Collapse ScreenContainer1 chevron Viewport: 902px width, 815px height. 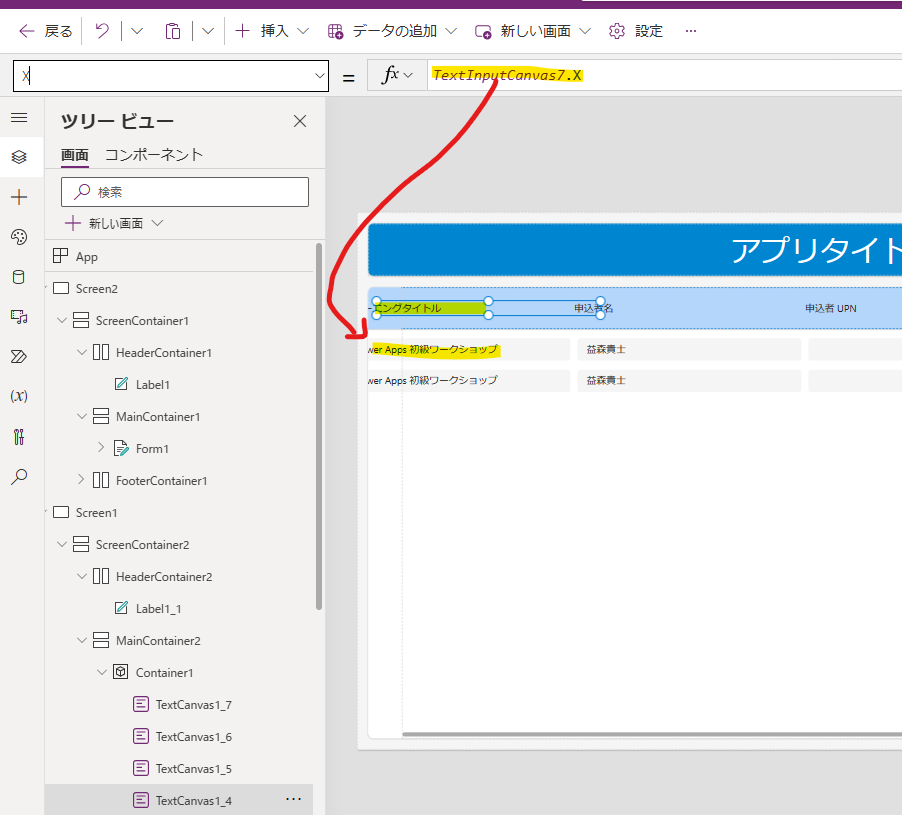pyautogui.click(x=62, y=320)
